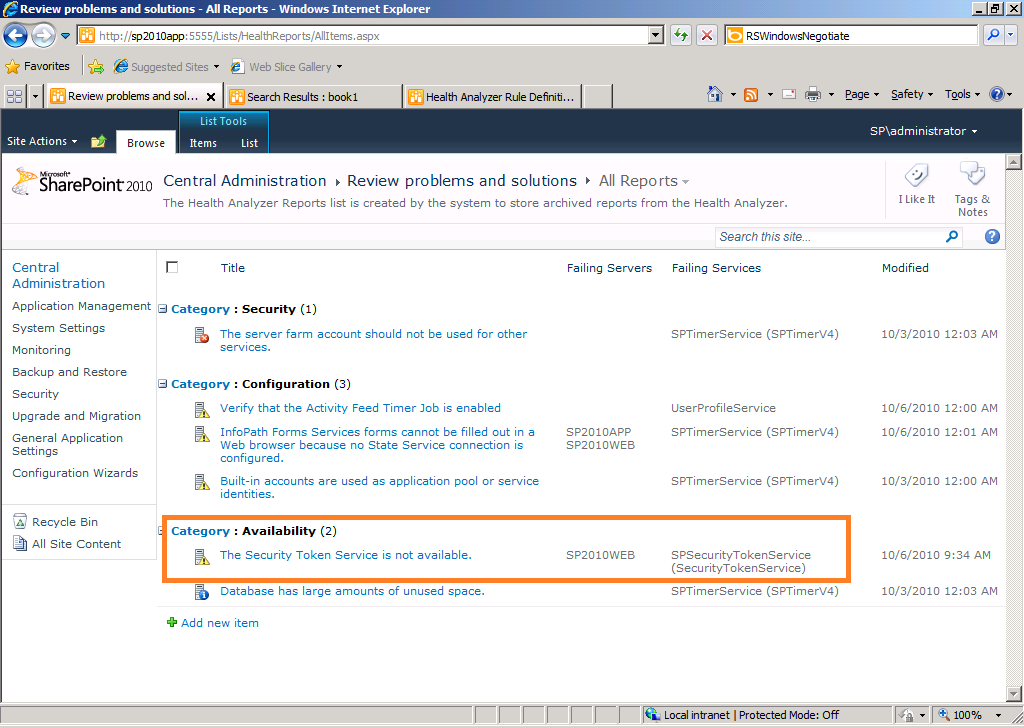Switch to the Browse ribbon tab
Screen dimensions: 1024x728
[x=146, y=143]
